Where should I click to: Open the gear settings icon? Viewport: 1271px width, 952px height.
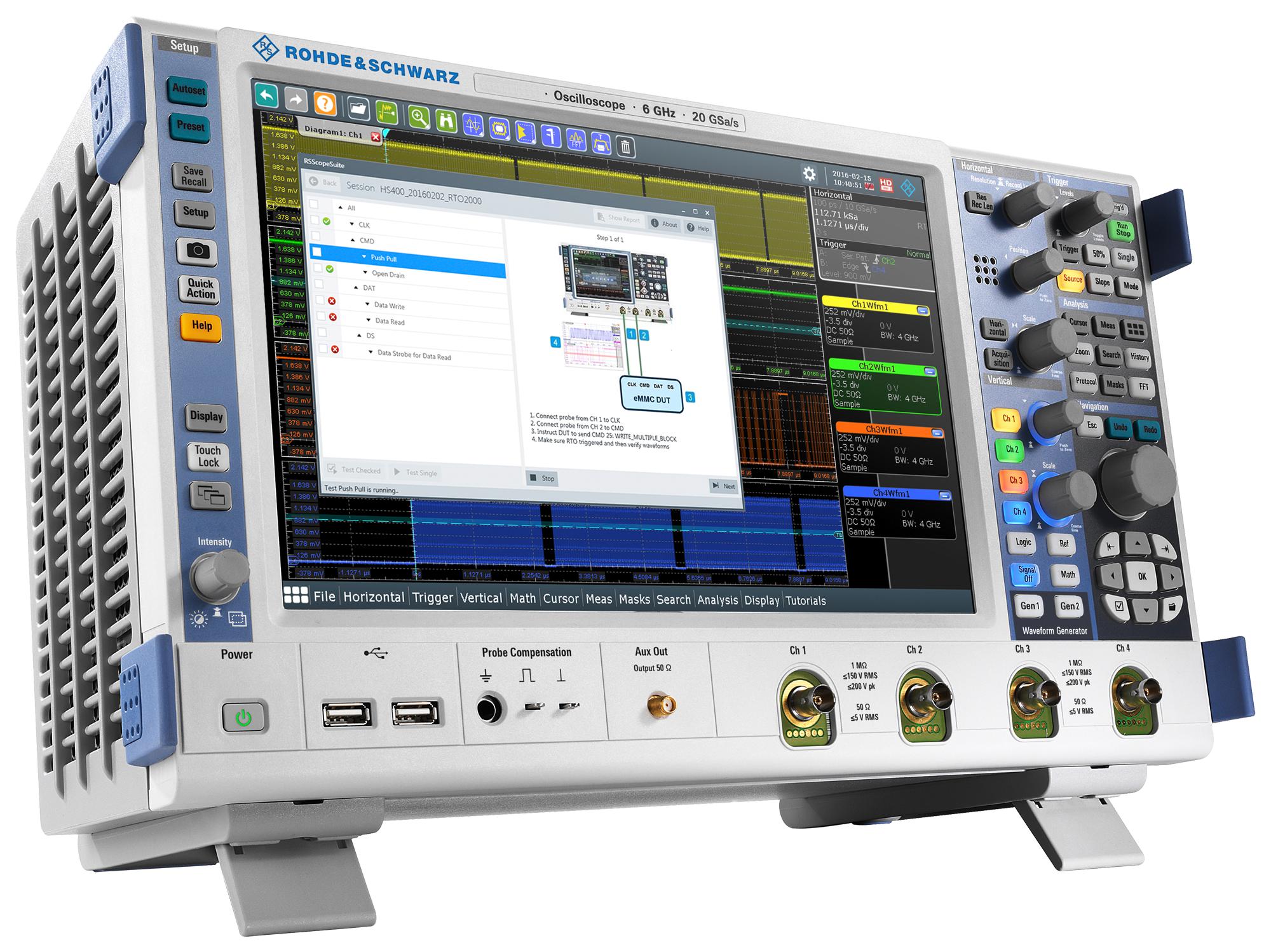(808, 173)
